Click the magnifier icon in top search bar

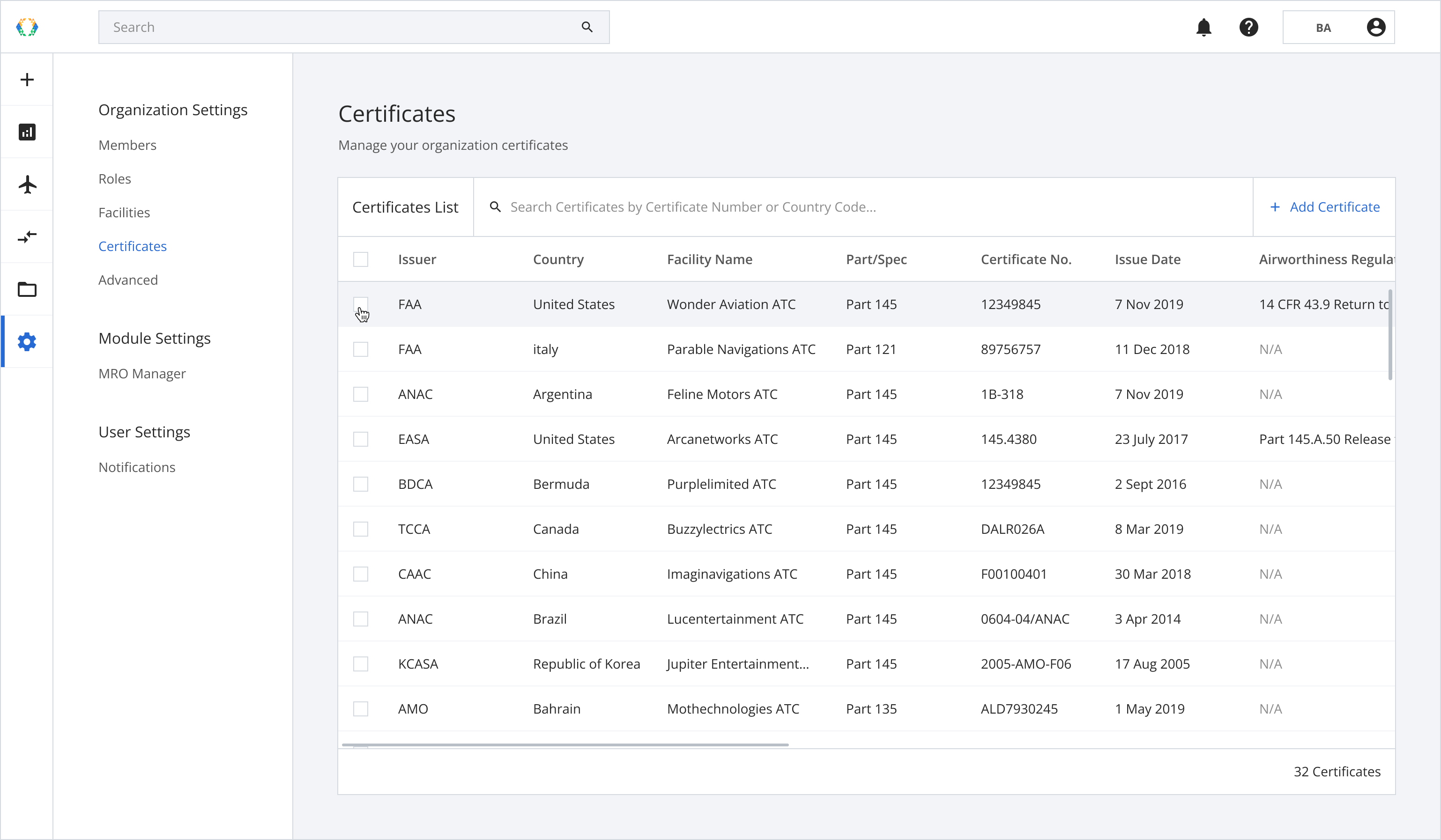pyautogui.click(x=587, y=27)
